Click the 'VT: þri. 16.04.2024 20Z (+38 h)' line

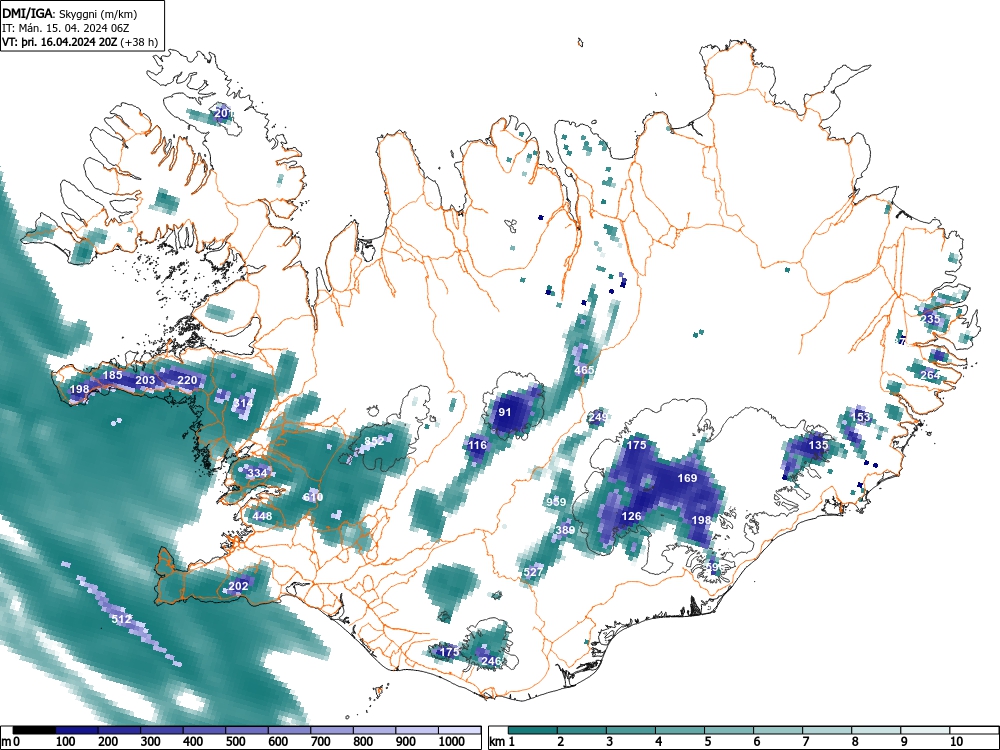point(80,42)
